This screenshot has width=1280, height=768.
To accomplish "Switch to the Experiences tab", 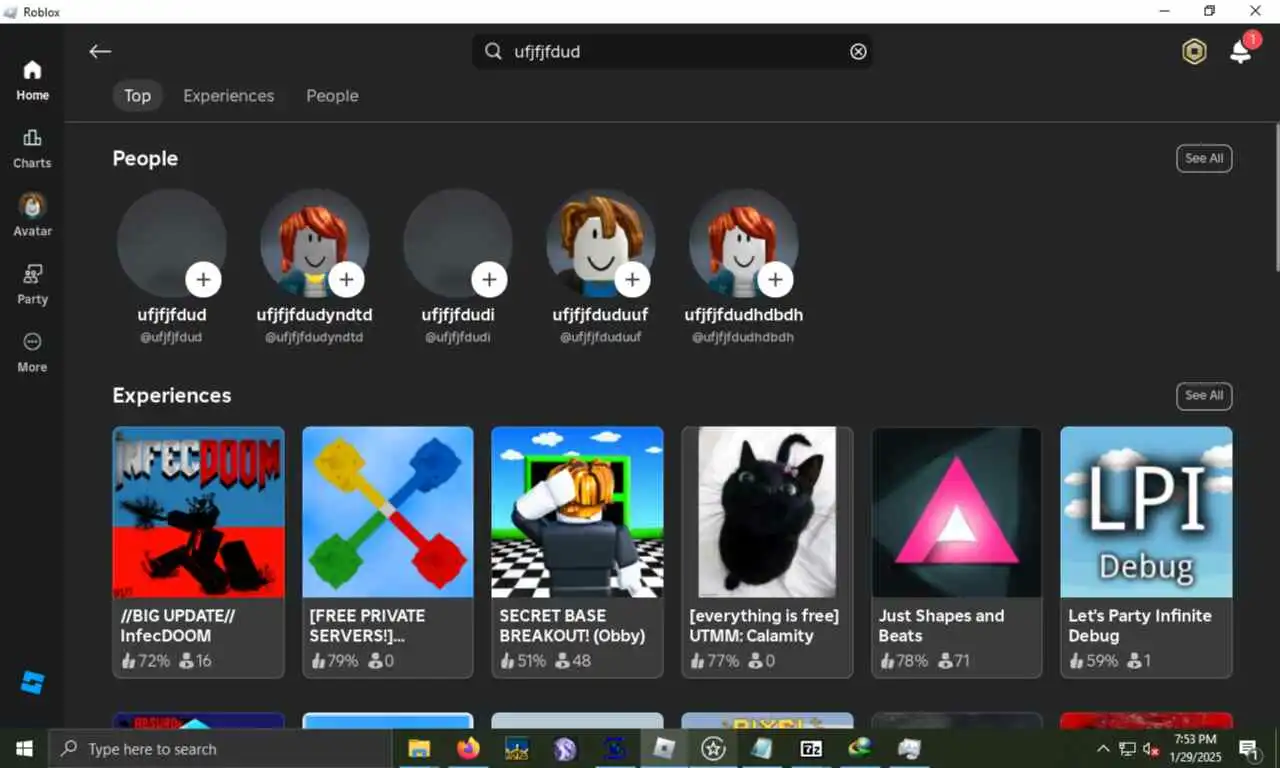I will point(228,96).
